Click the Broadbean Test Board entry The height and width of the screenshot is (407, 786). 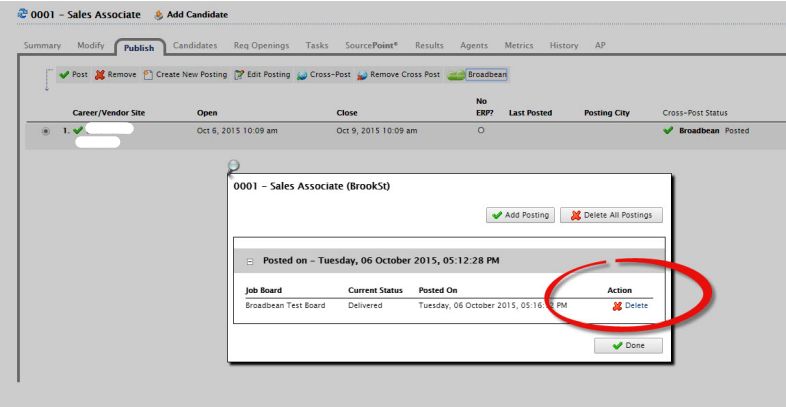(x=285, y=305)
